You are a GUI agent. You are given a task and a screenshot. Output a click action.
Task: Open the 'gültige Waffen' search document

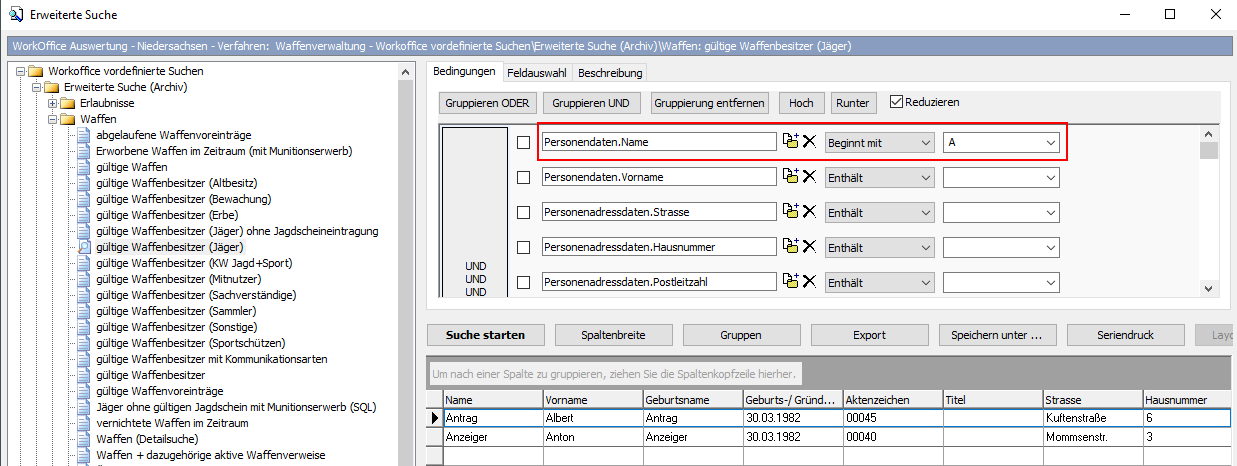(x=131, y=167)
